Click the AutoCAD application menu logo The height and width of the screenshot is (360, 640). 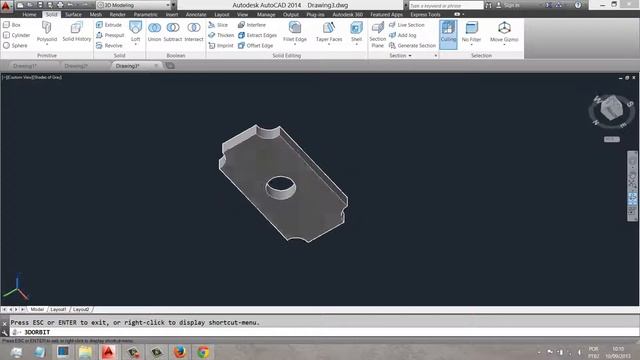click(x=6, y=6)
